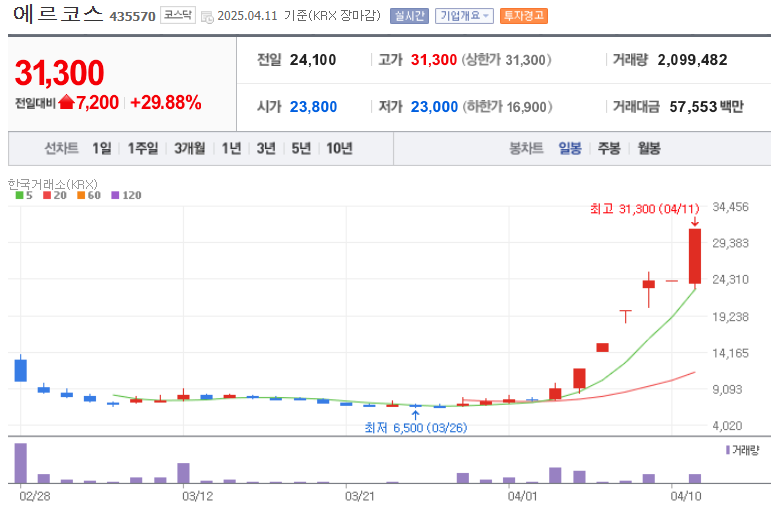Click the trading value 57,553 백만

[707, 107]
